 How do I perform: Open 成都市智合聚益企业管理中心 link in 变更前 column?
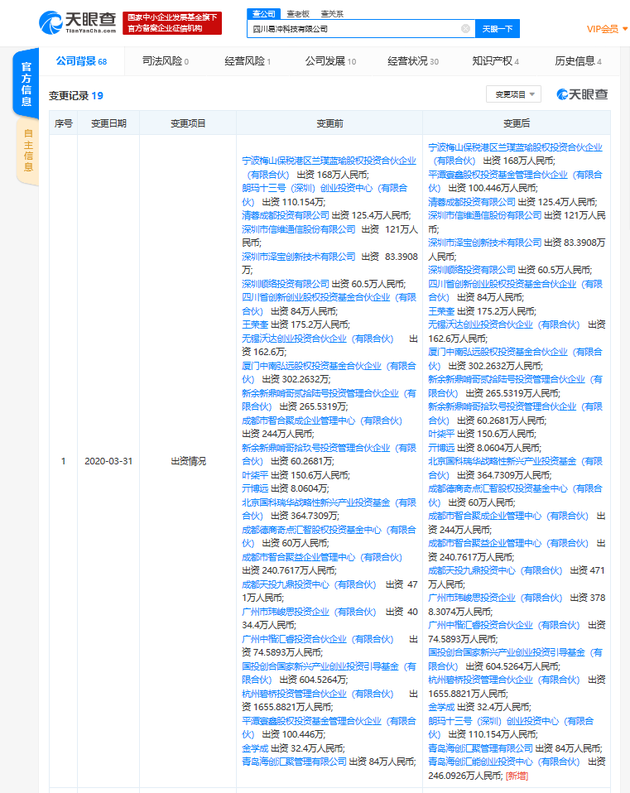coord(322,557)
